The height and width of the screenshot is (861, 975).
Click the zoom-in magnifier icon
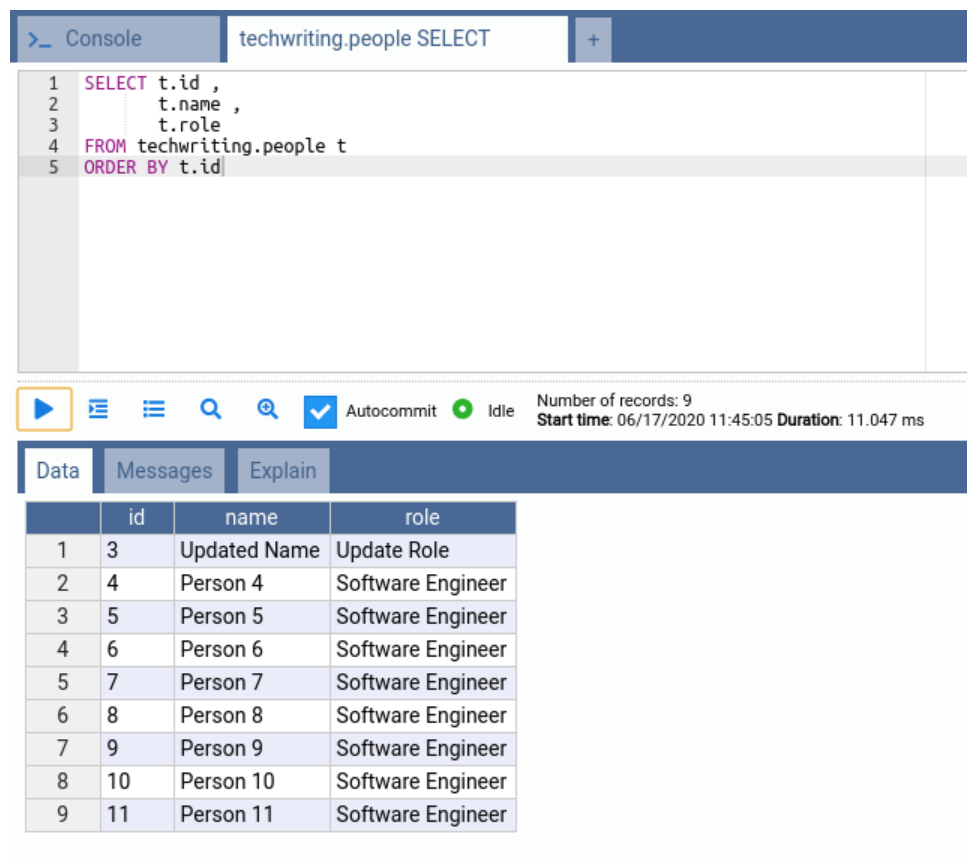(x=267, y=409)
